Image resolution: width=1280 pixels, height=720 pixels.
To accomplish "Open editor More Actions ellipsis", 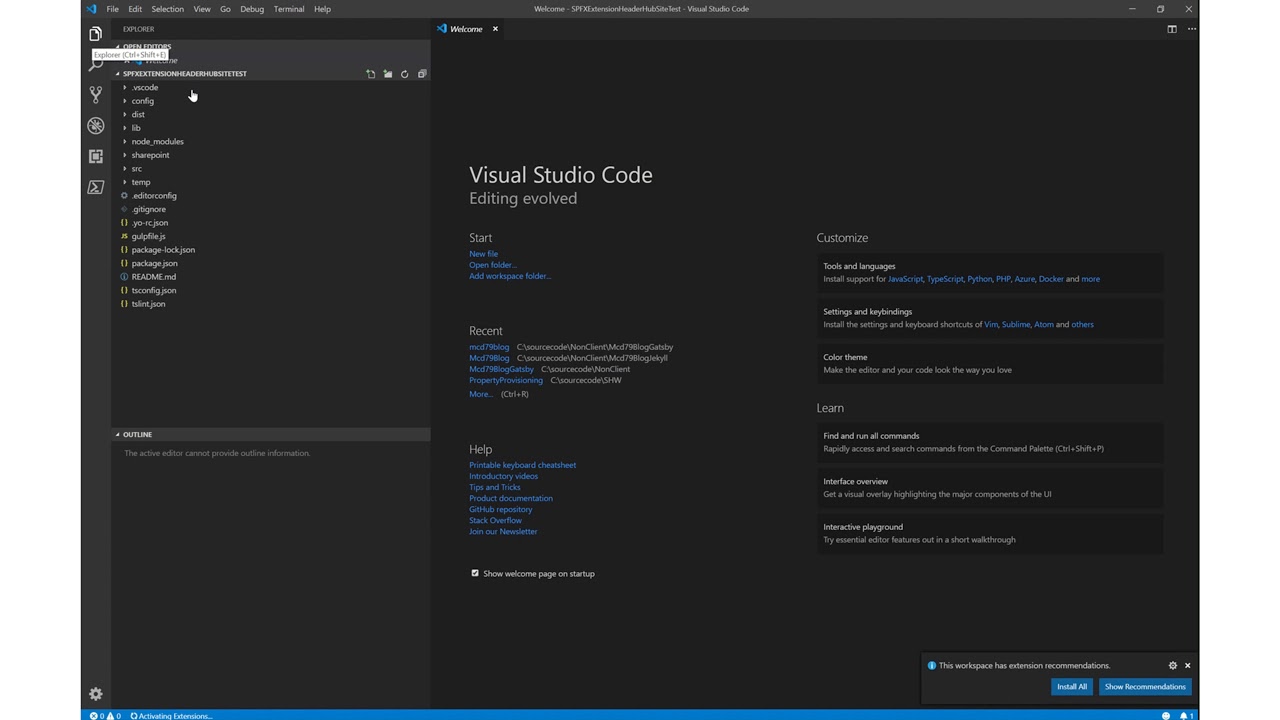I will 1191,29.
